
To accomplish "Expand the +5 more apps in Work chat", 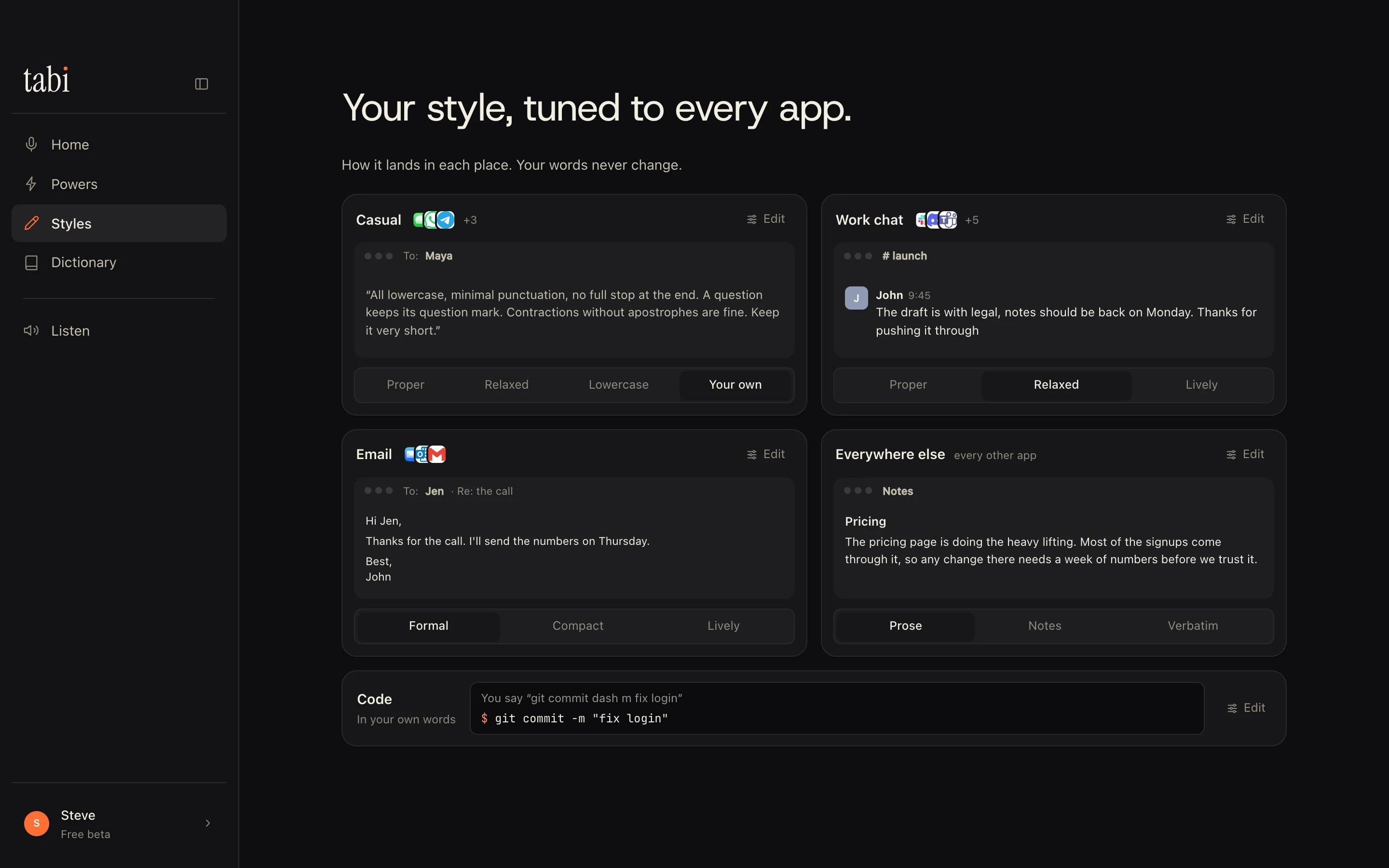I will [x=972, y=220].
